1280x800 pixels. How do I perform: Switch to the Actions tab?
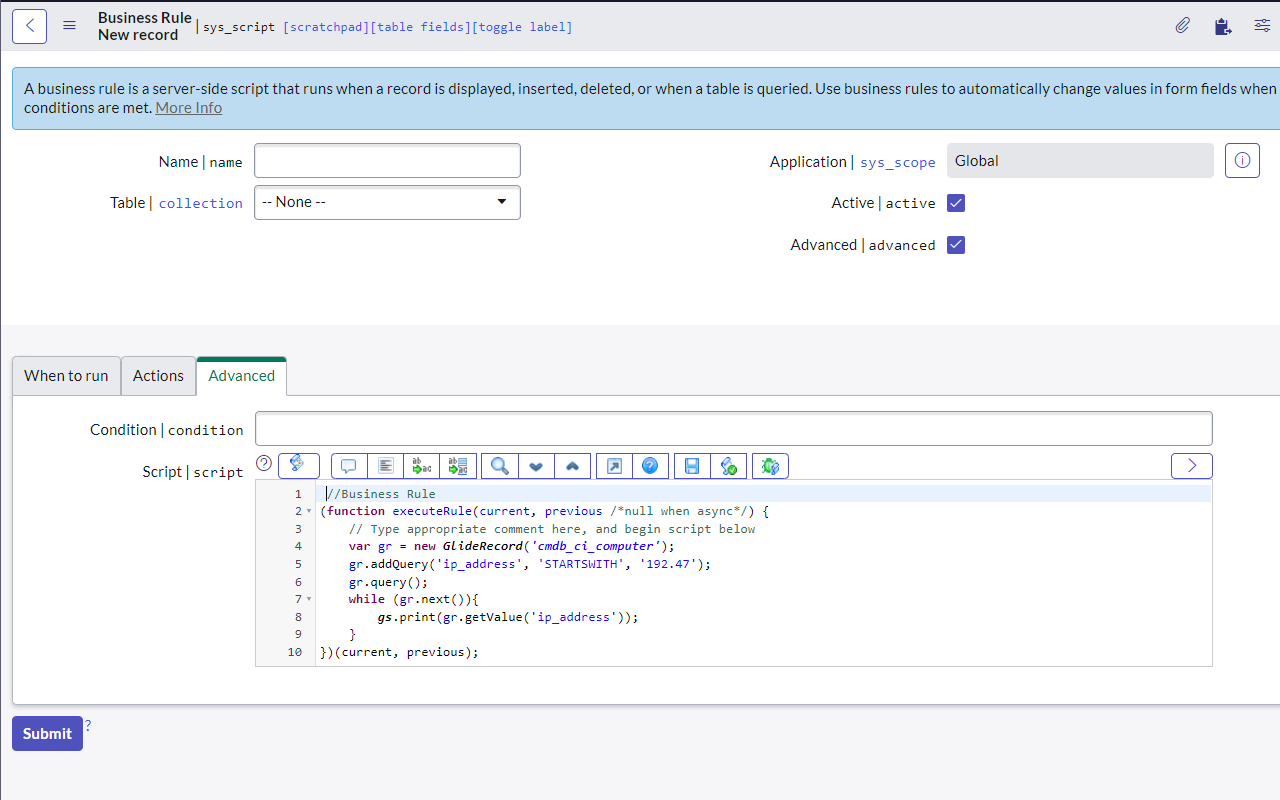[x=158, y=376]
